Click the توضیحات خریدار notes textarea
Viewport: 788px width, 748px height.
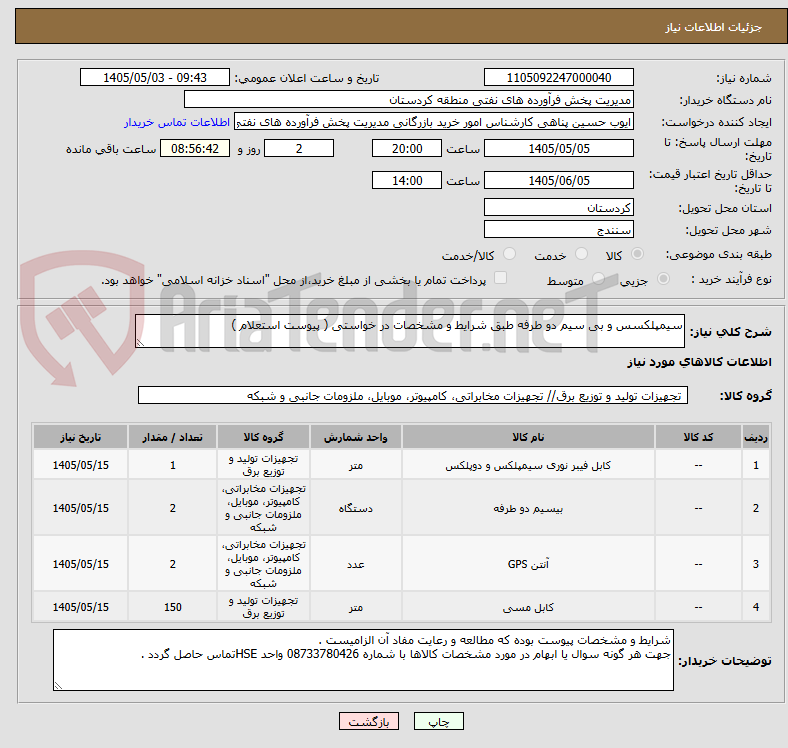363,660
